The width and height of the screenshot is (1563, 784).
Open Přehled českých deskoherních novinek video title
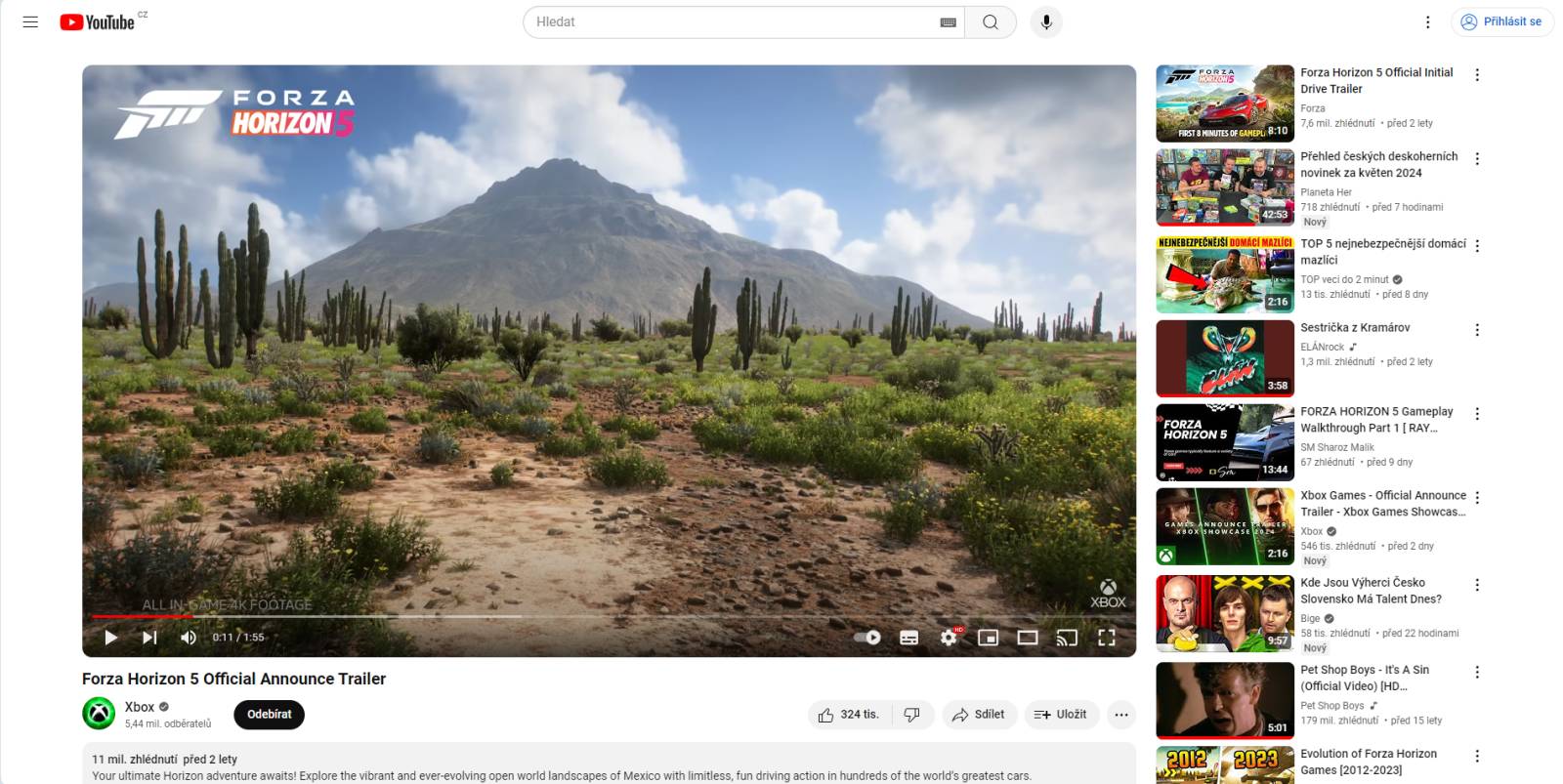click(1378, 164)
